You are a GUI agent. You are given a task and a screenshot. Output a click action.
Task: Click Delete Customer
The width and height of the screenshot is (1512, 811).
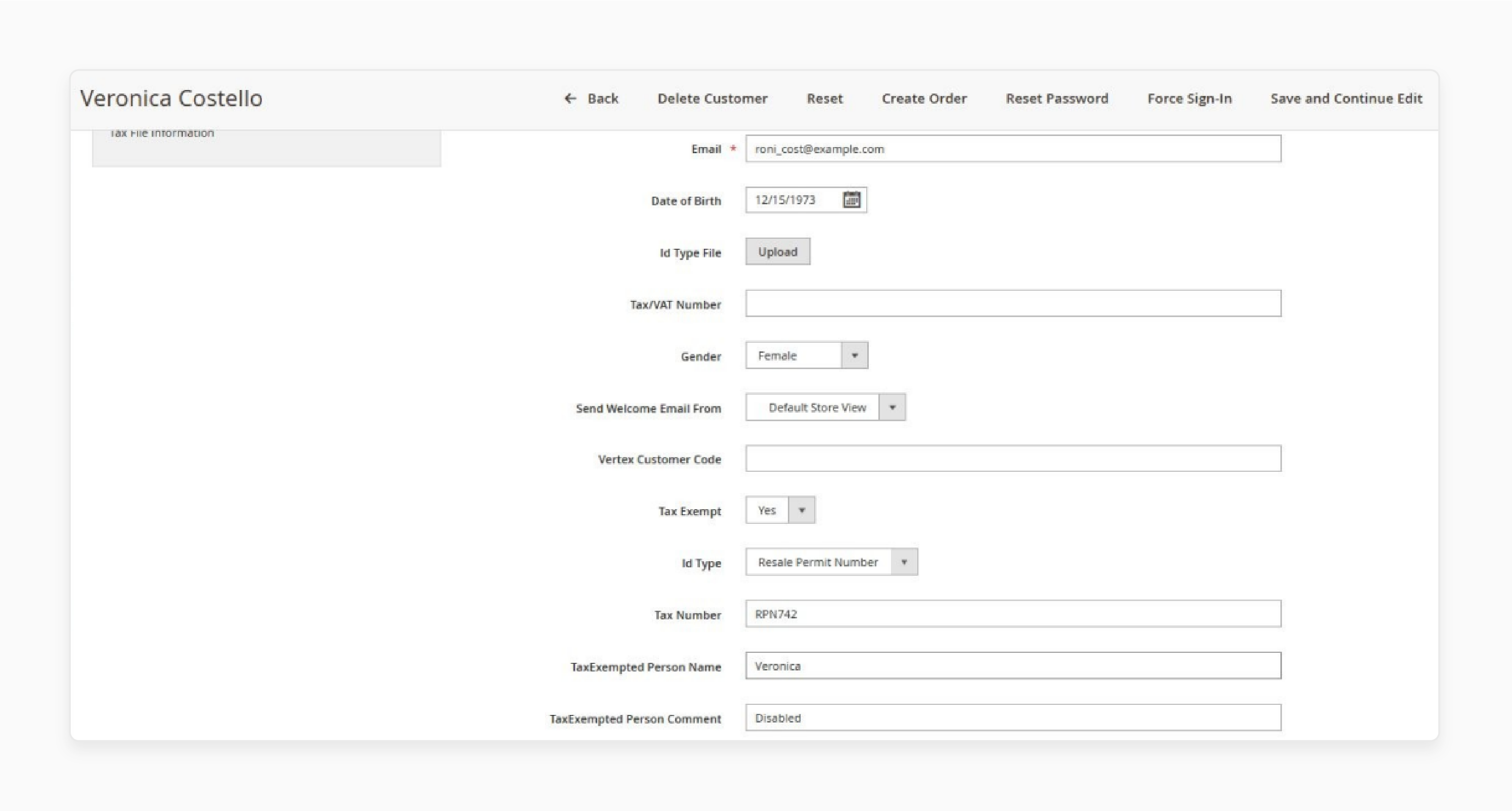click(712, 99)
